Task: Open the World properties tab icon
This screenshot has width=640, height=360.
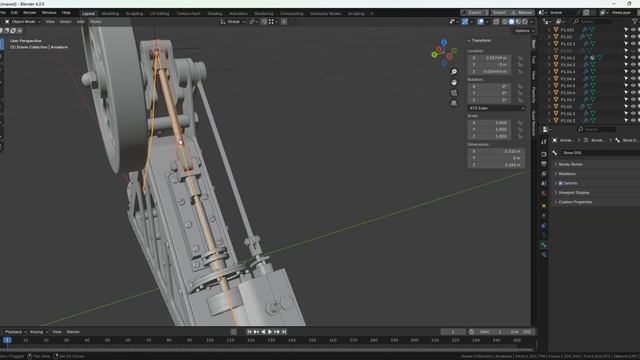Action: pyautogui.click(x=544, y=194)
